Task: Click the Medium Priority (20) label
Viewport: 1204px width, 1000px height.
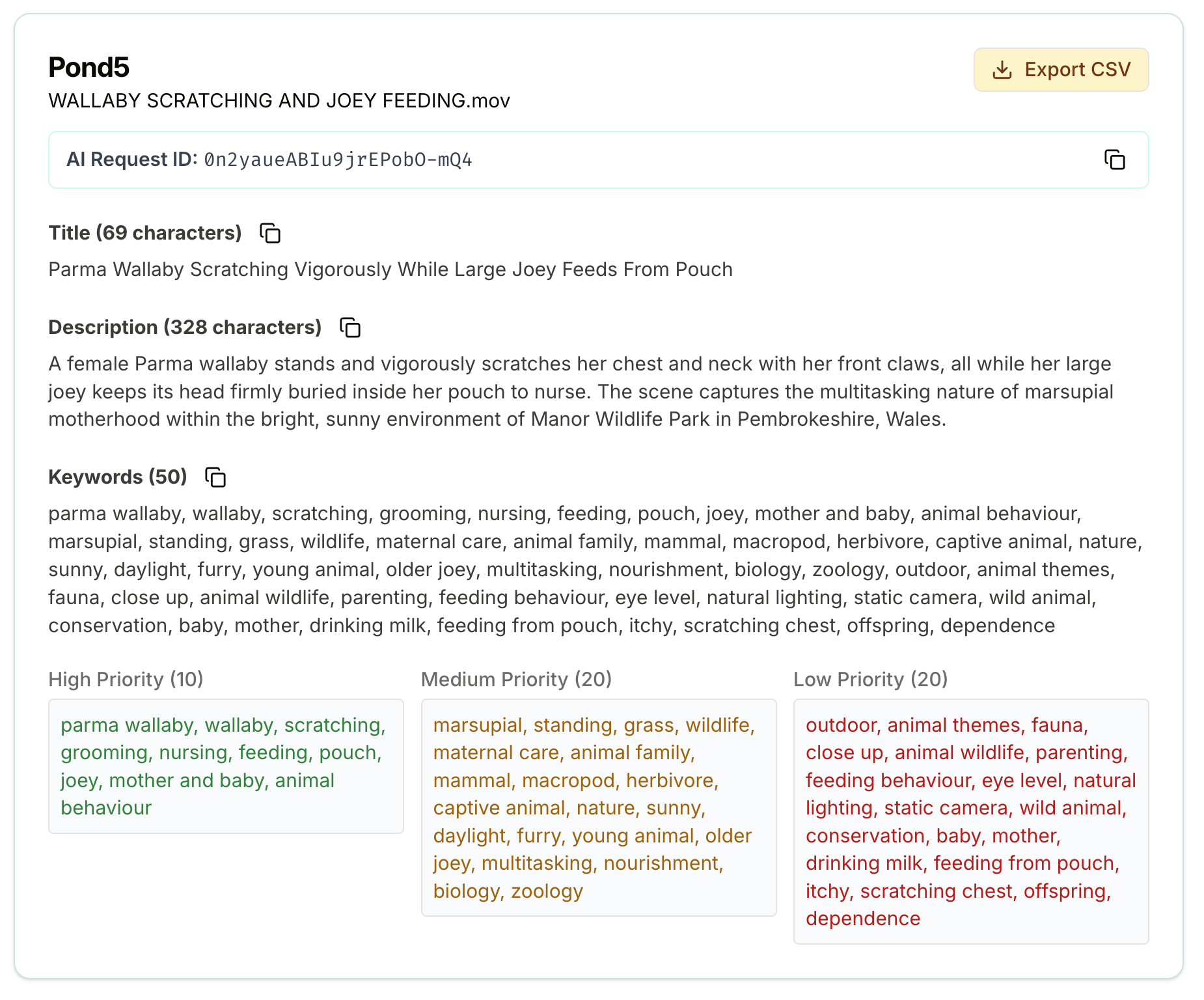Action: tap(517, 680)
